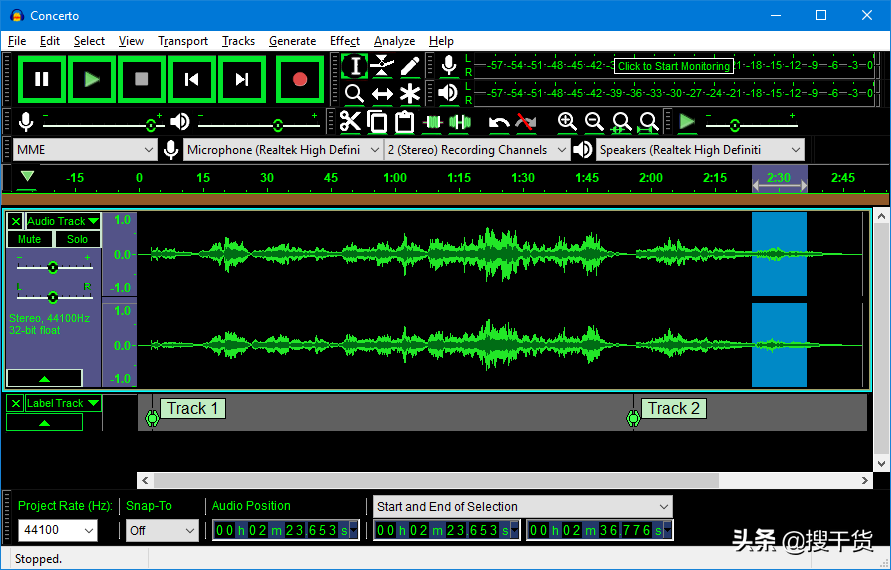Open the Edit menu

tap(50, 41)
